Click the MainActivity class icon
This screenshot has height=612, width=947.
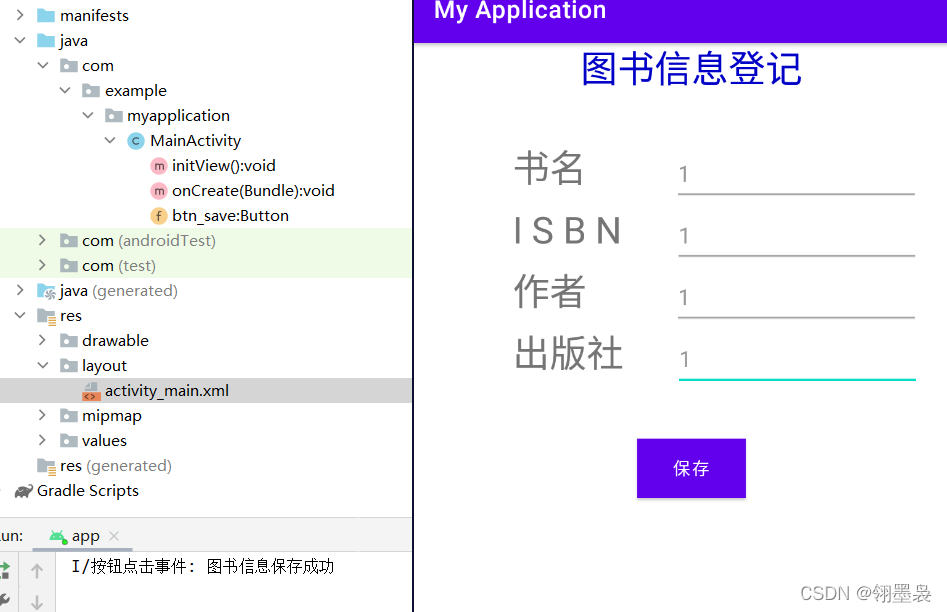[x=136, y=140]
